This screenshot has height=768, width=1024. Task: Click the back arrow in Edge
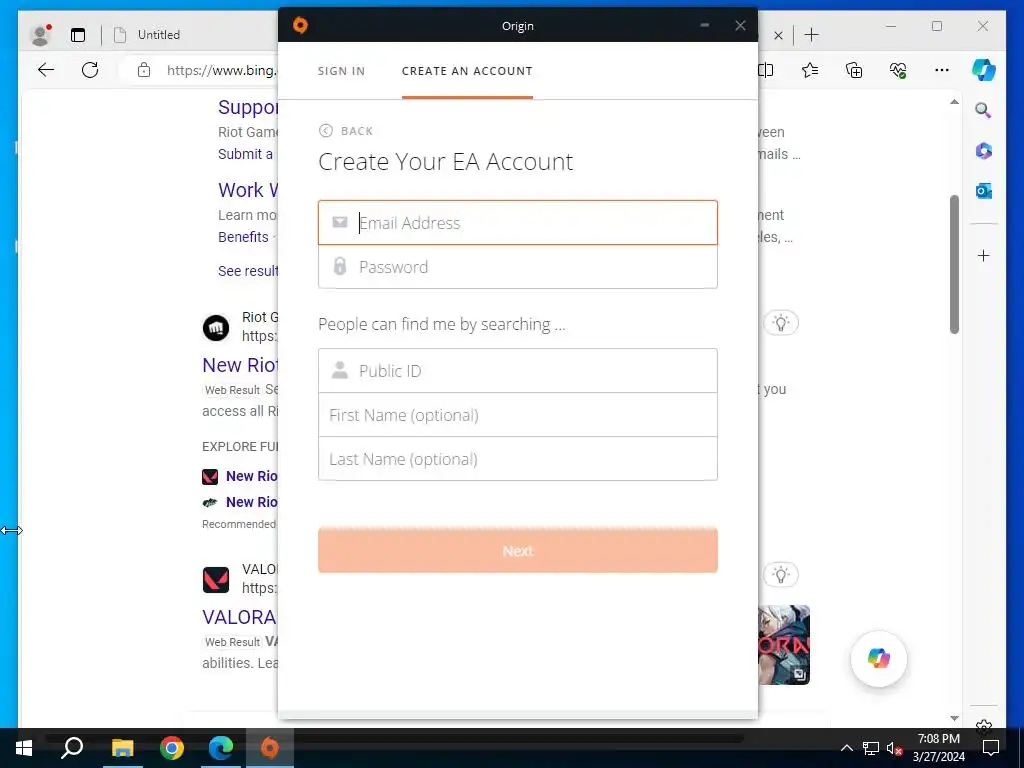[x=46, y=70]
